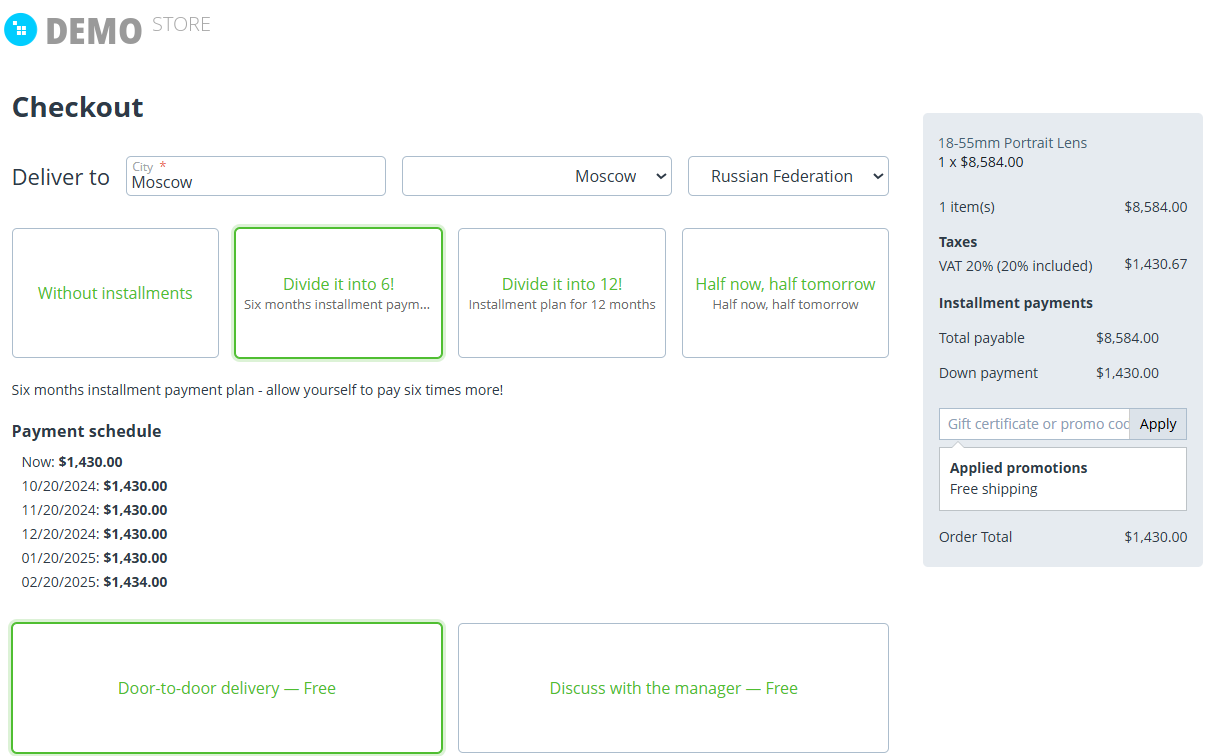
Task: Click the six months plan description text
Action: (x=257, y=390)
